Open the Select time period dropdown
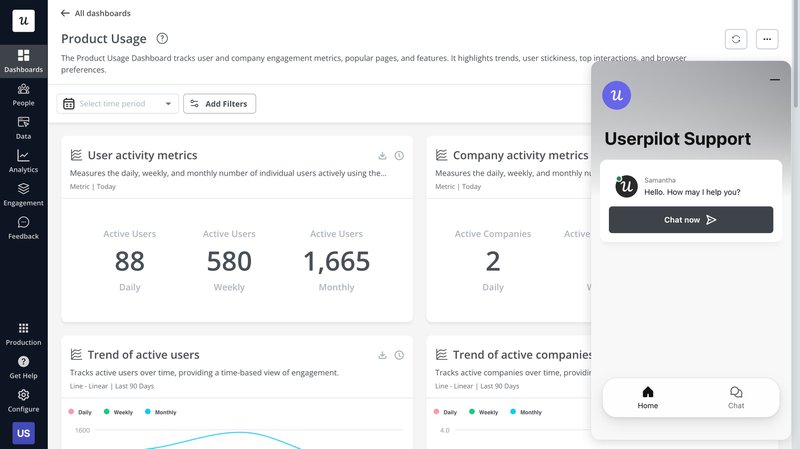This screenshot has width=800, height=449. [117, 104]
